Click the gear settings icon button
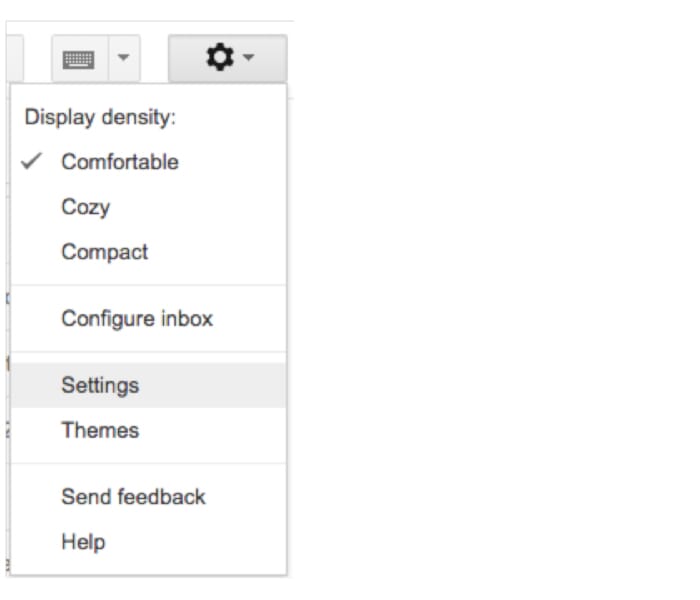 point(228,58)
